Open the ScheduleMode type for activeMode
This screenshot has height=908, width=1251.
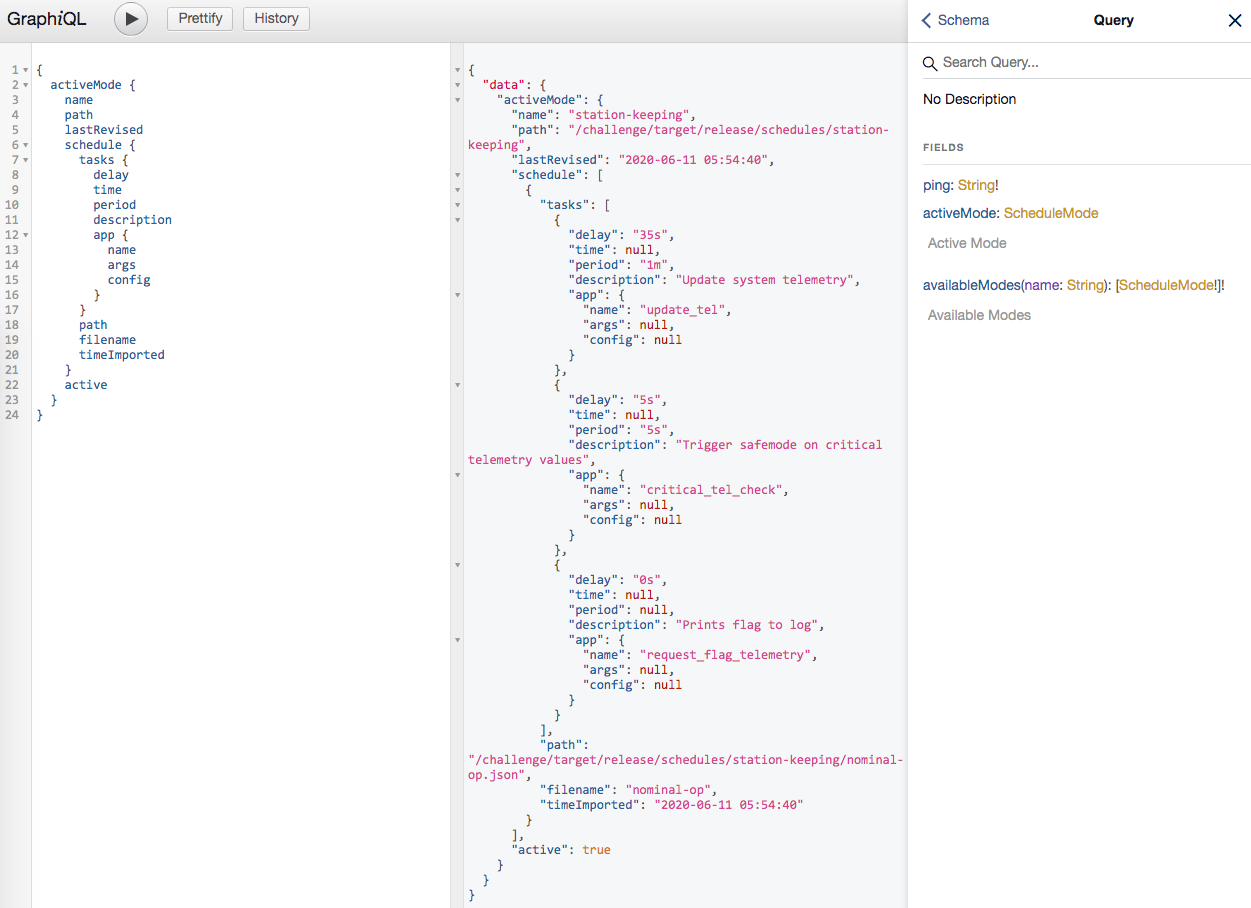coord(1051,213)
